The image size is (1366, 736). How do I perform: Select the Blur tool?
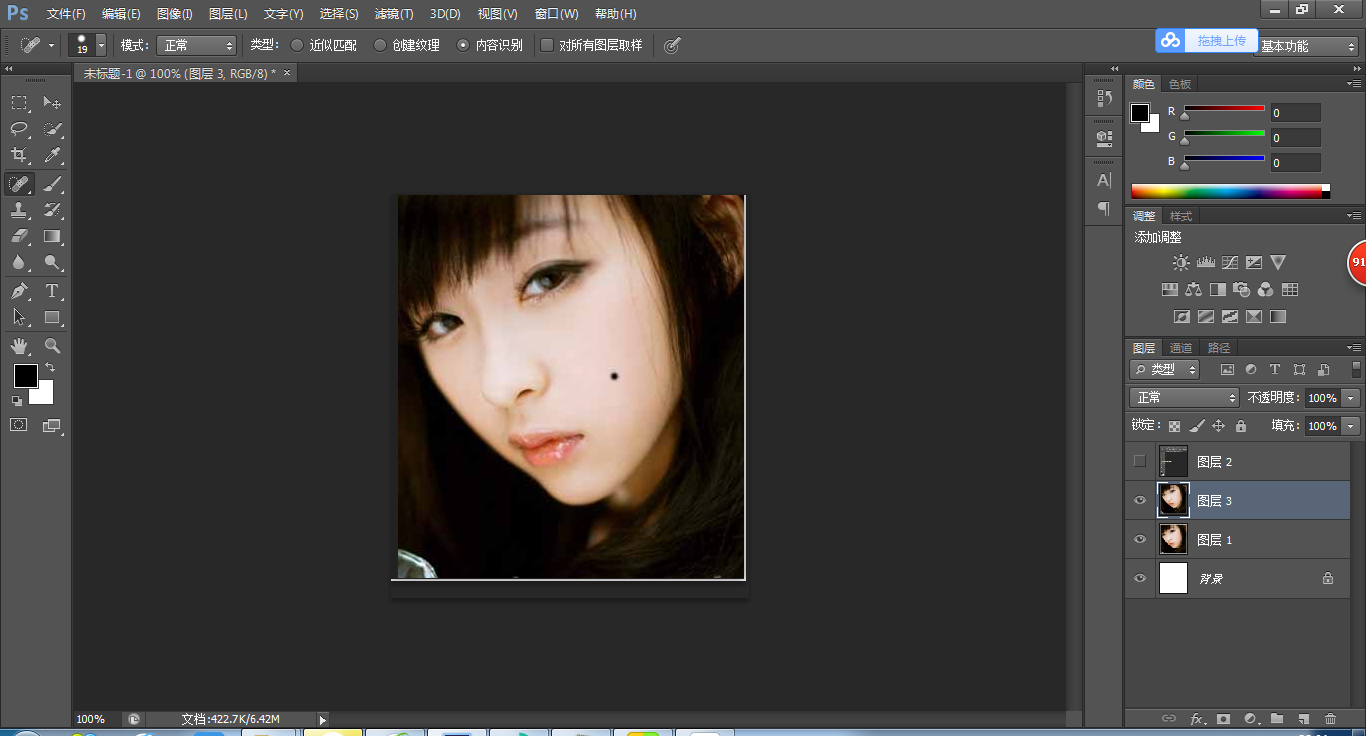19,263
